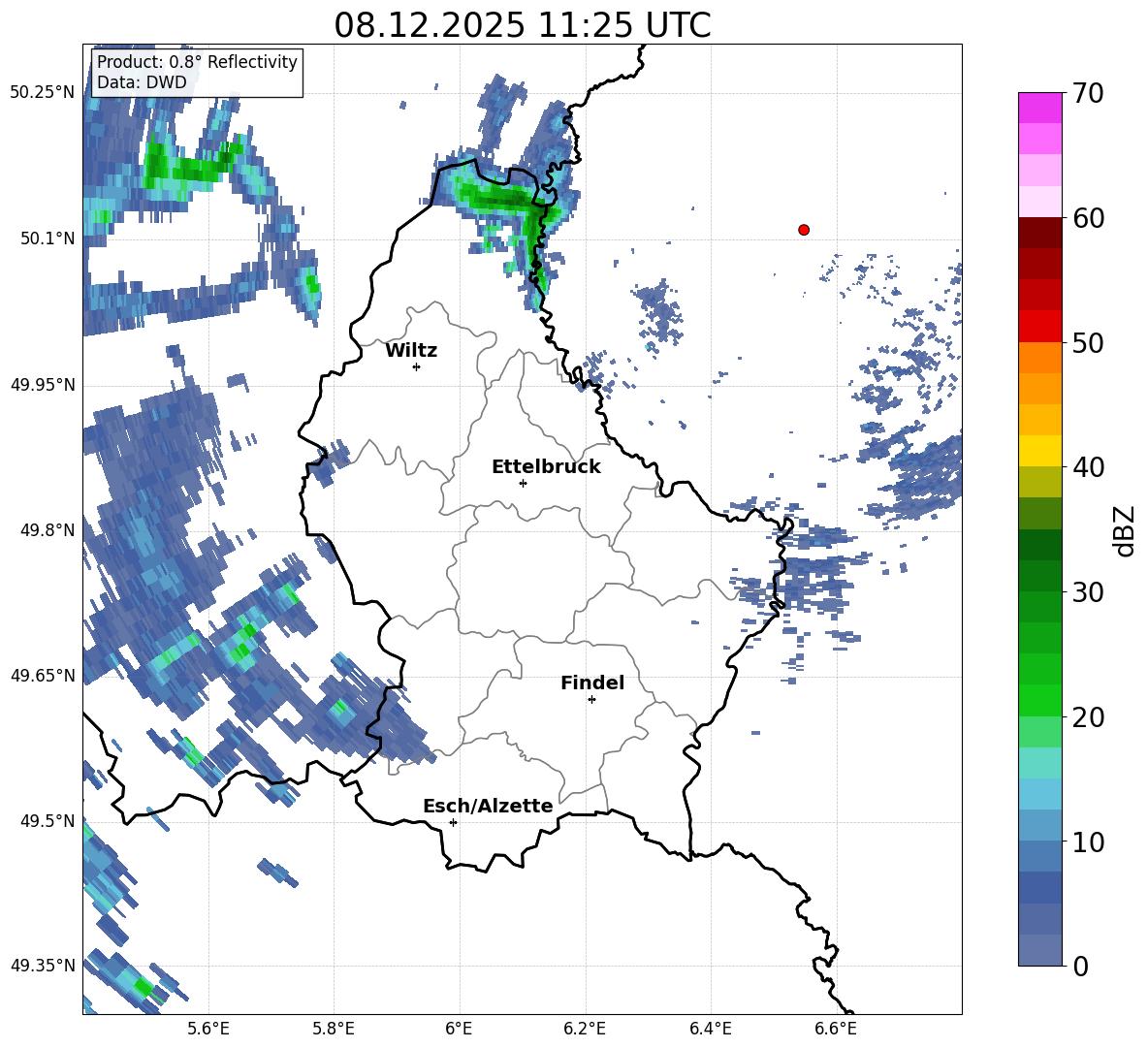Screen dimensions: 1148x1048
Task: Click the title 08.12.2025 11:25 UTC
Action: pyautogui.click(x=522, y=25)
